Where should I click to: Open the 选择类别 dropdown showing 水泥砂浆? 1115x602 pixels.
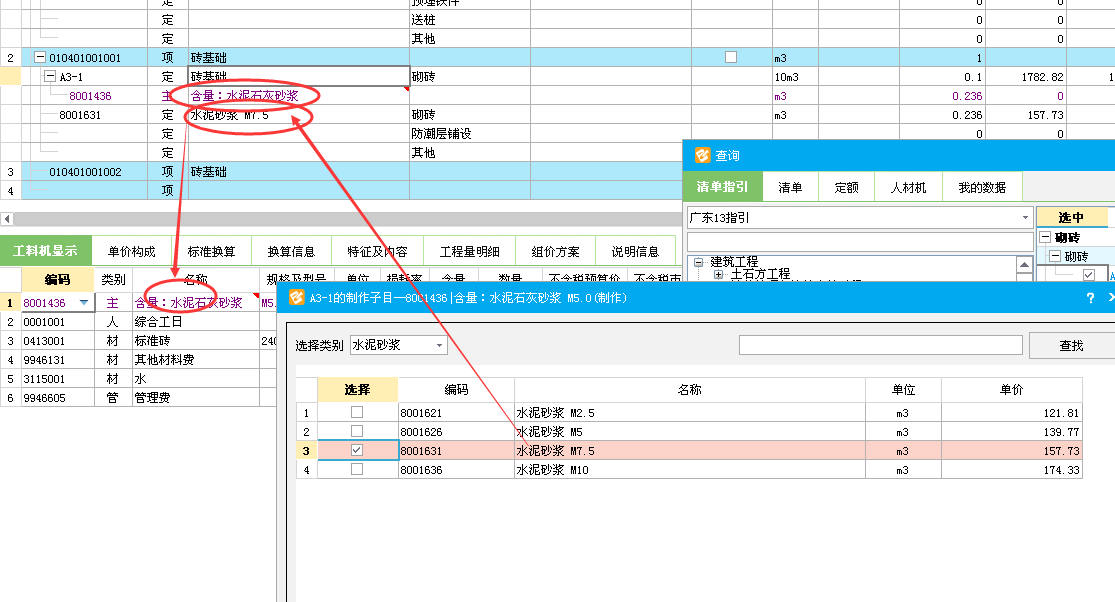(x=439, y=345)
